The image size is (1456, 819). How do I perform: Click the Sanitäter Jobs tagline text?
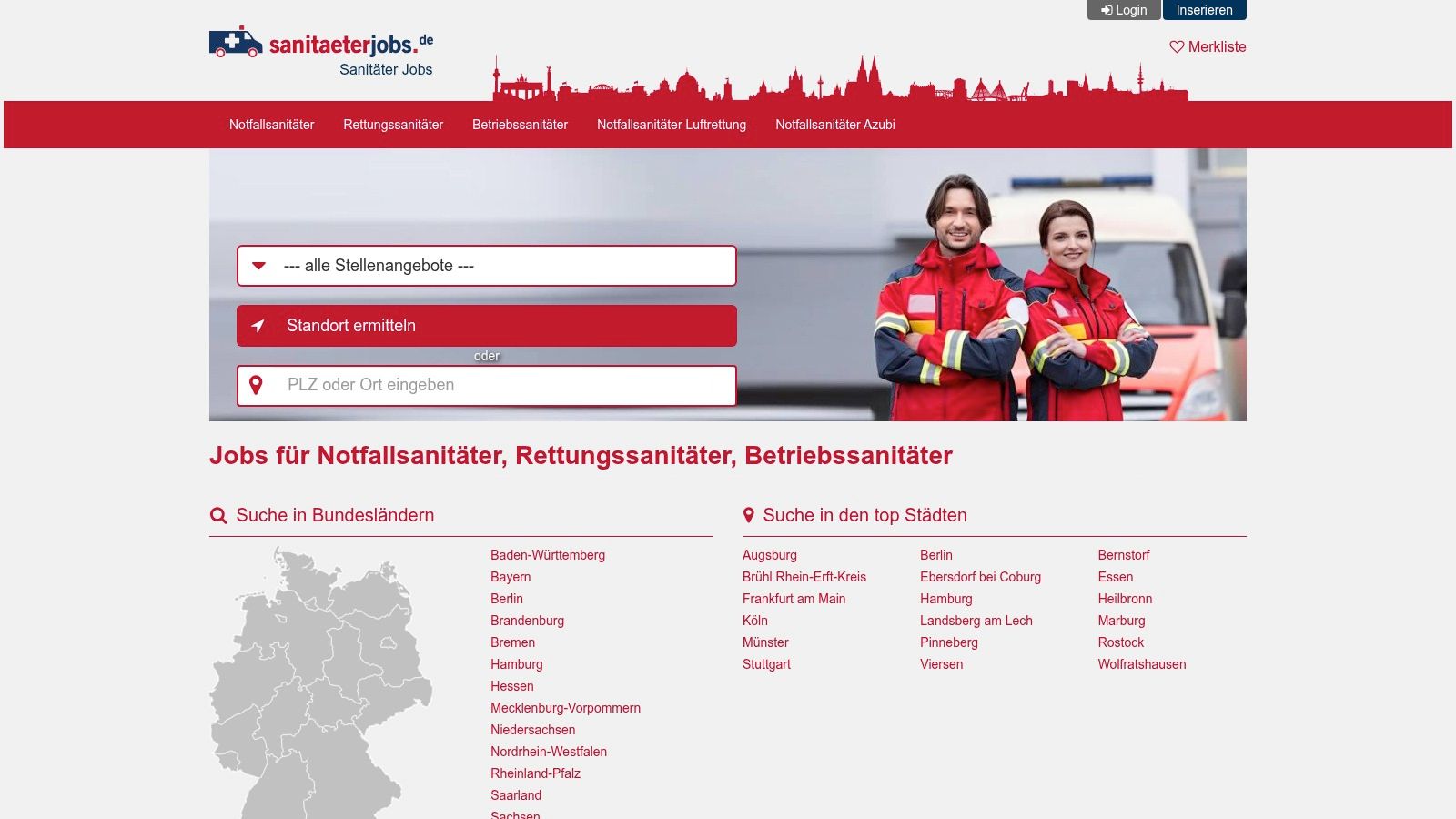386,70
